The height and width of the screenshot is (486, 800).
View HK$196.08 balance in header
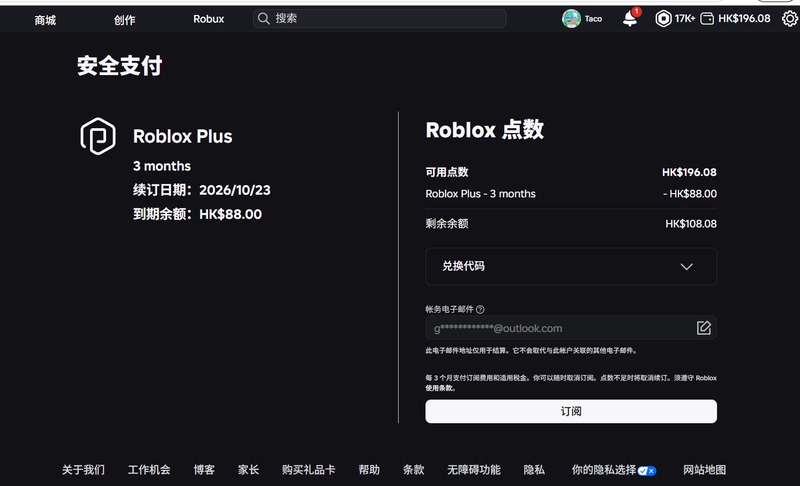pyautogui.click(x=744, y=19)
